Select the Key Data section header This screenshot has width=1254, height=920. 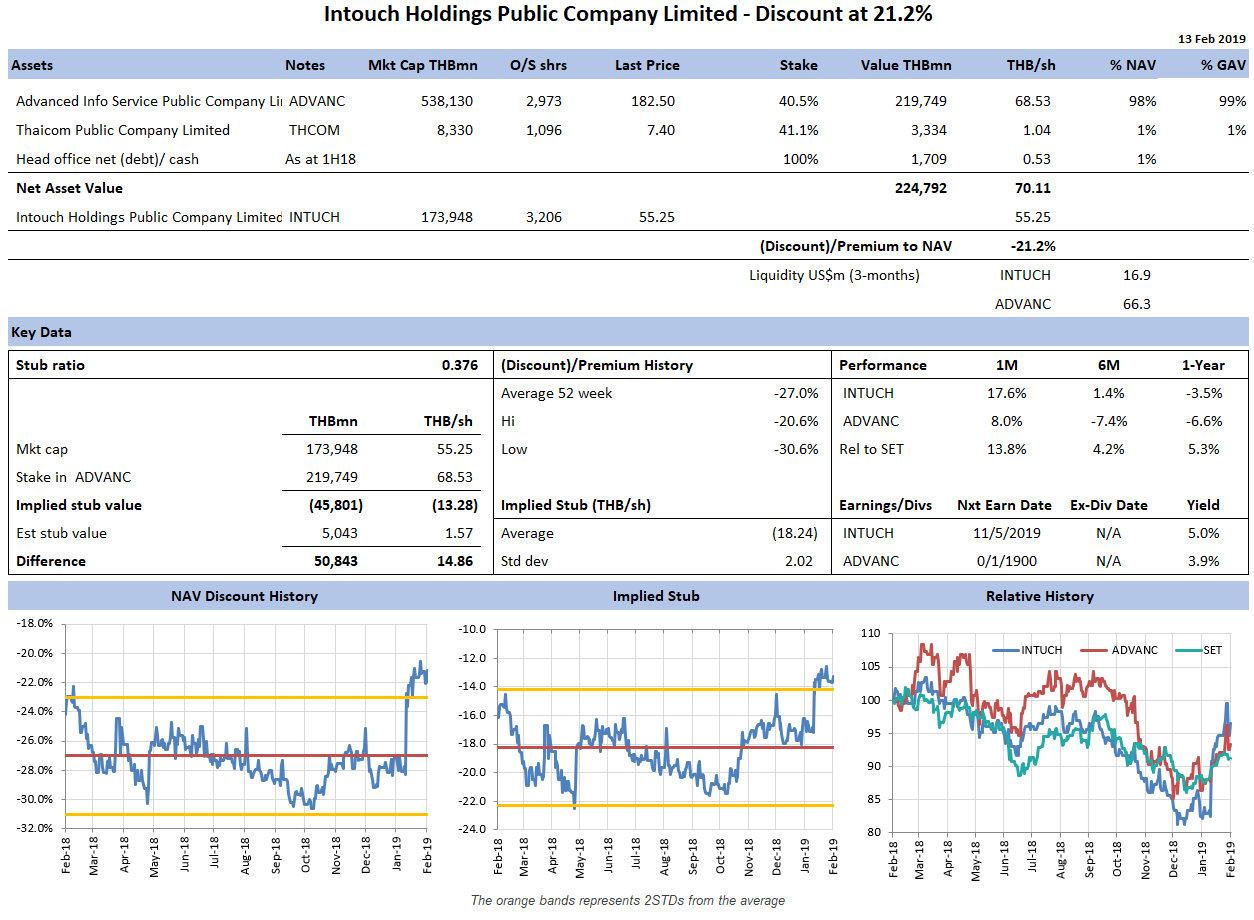click(42, 332)
